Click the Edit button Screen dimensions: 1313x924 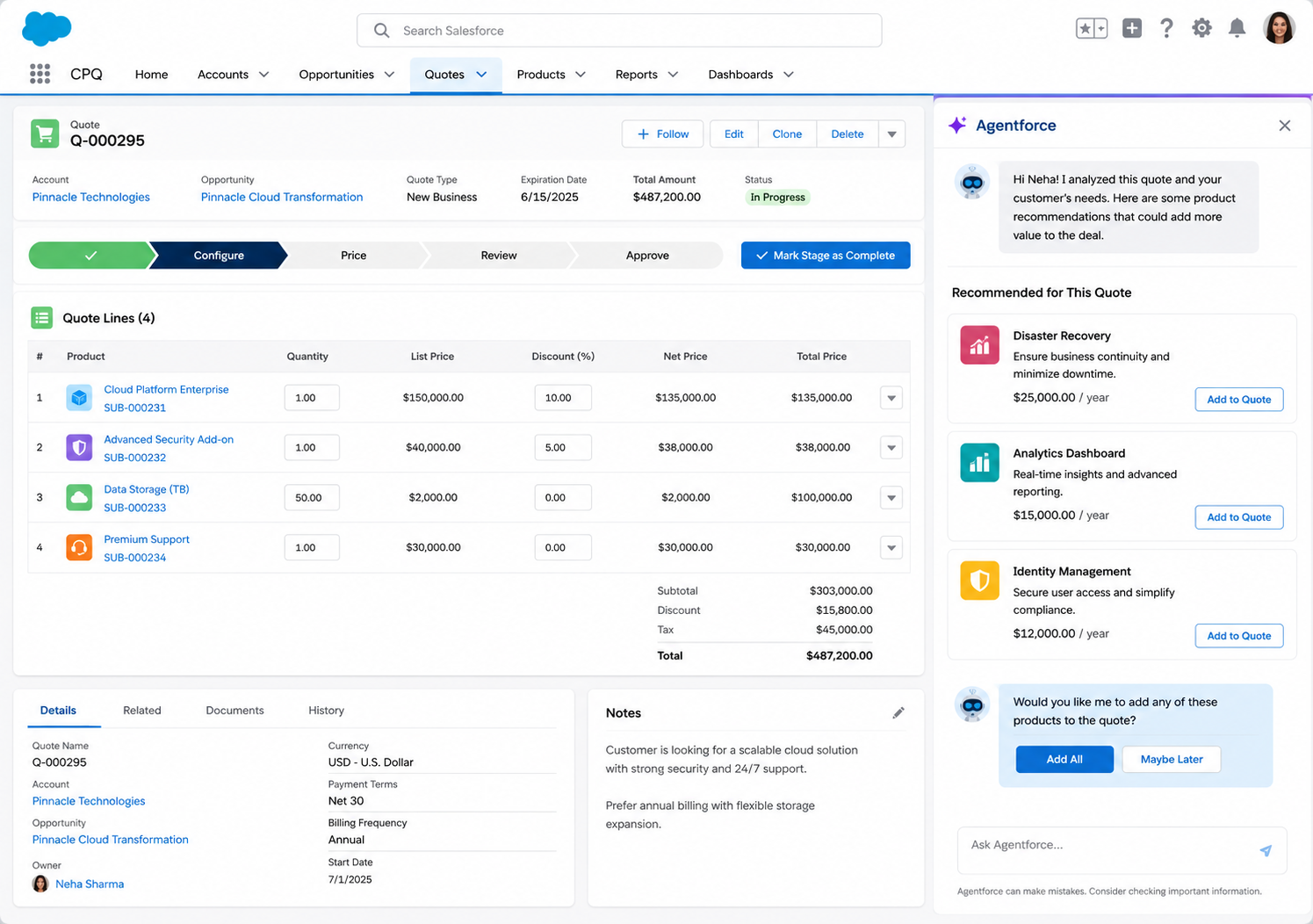coord(734,134)
